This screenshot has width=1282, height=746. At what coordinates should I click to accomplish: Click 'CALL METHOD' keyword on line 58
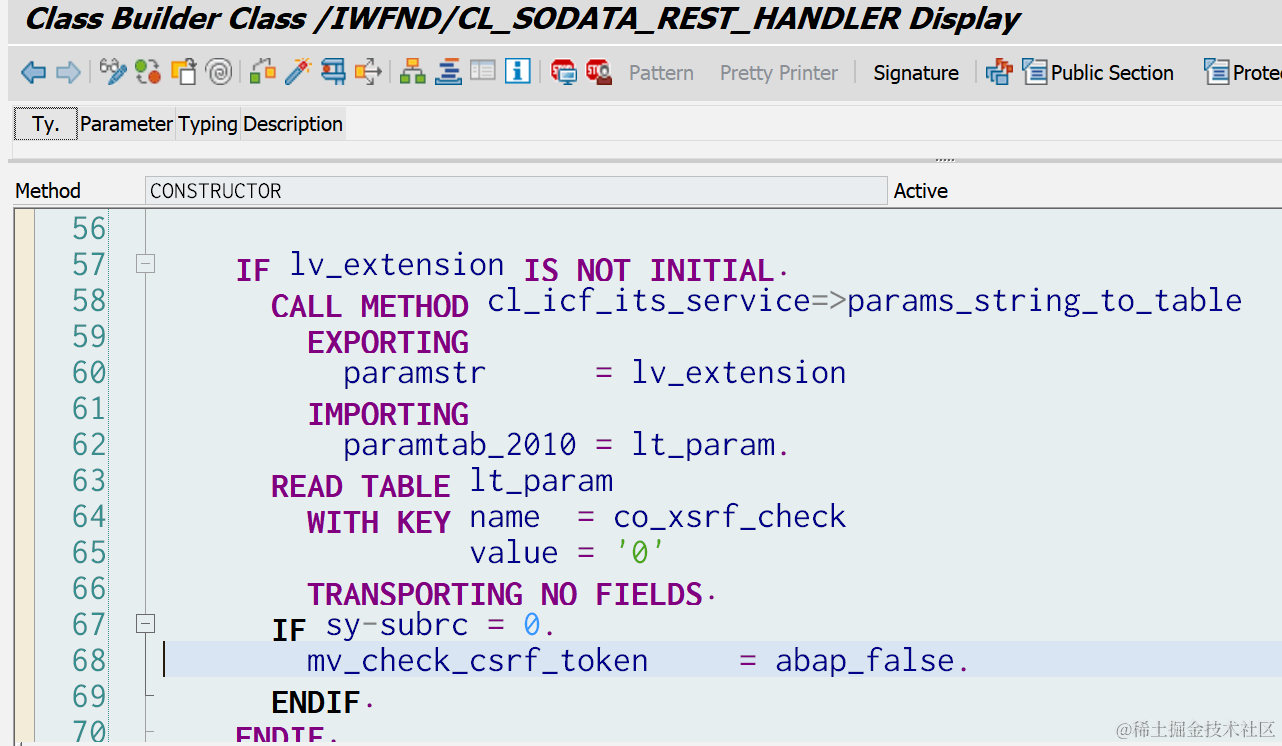pyautogui.click(x=370, y=307)
